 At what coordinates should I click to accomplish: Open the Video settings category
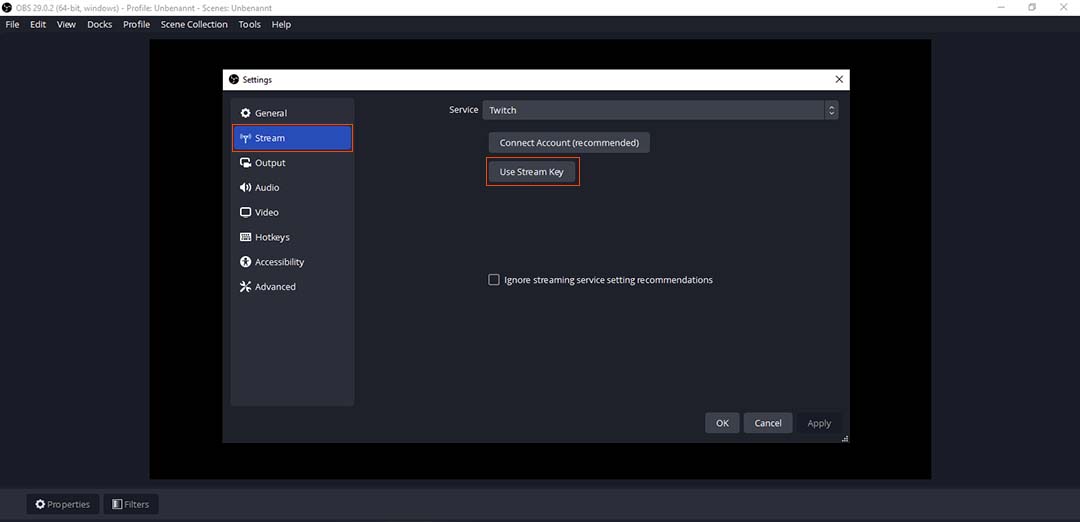292,212
